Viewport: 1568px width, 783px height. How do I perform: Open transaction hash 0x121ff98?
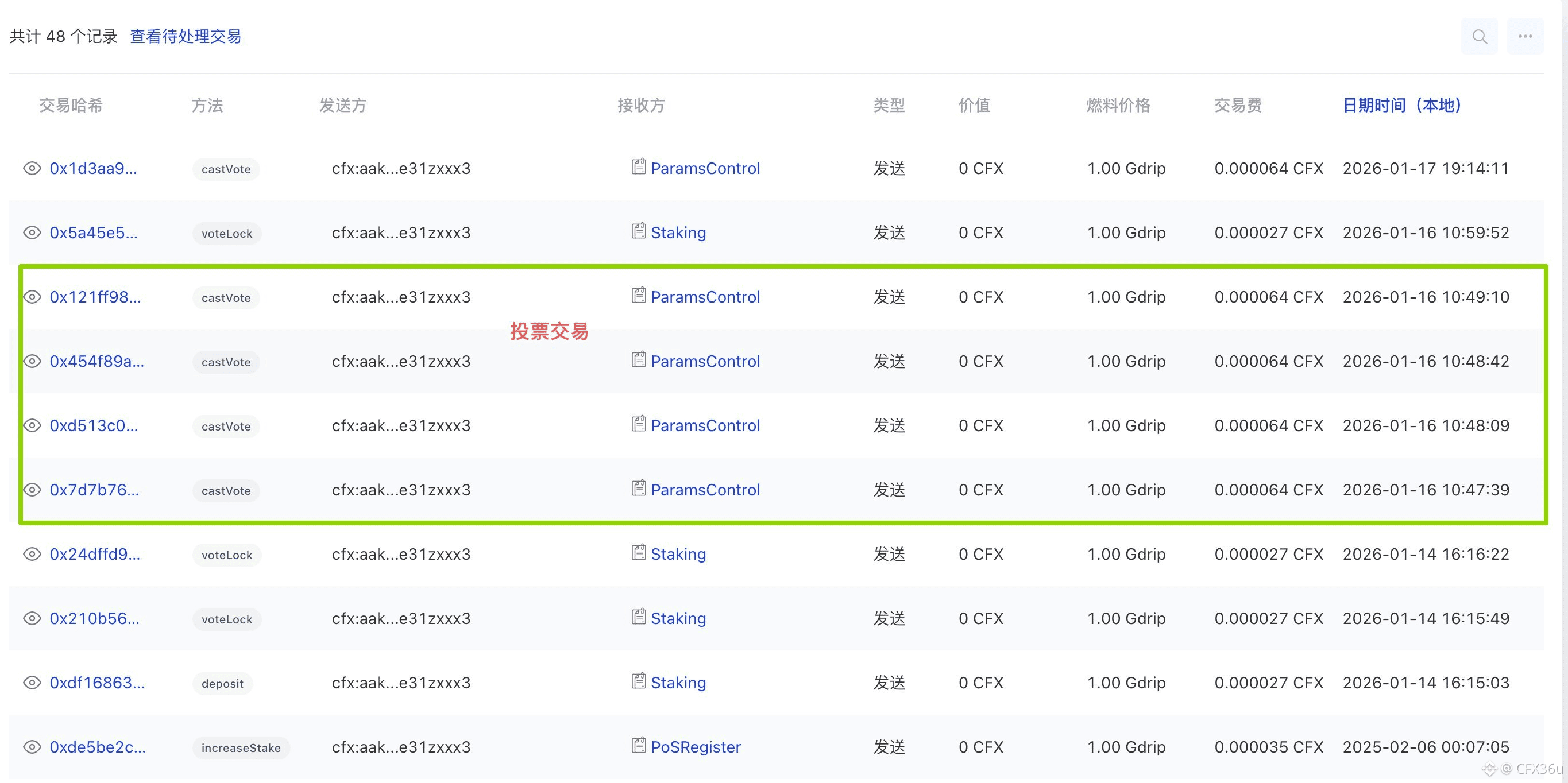(x=95, y=297)
